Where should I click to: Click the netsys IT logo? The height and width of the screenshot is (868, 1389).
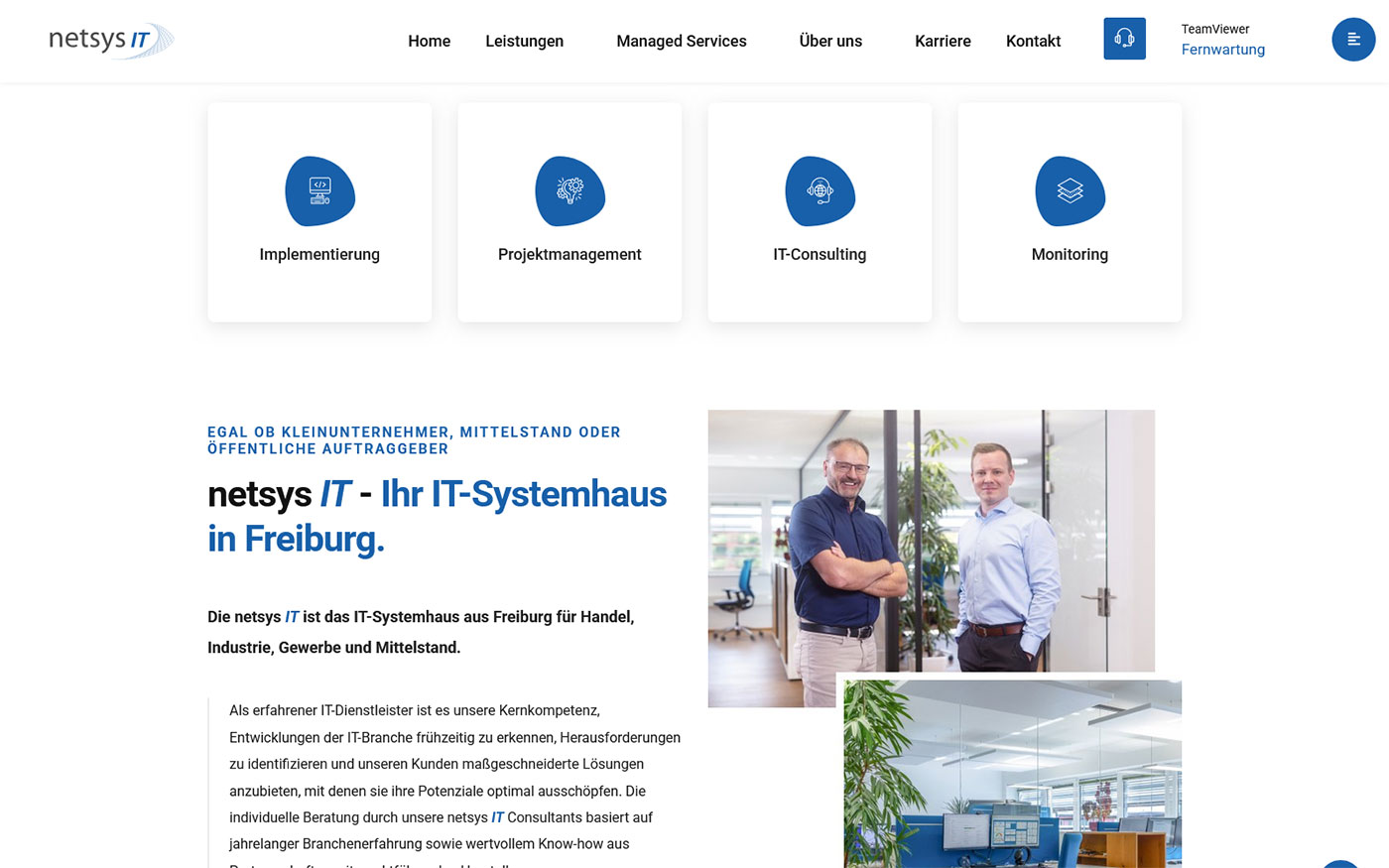pos(111,41)
